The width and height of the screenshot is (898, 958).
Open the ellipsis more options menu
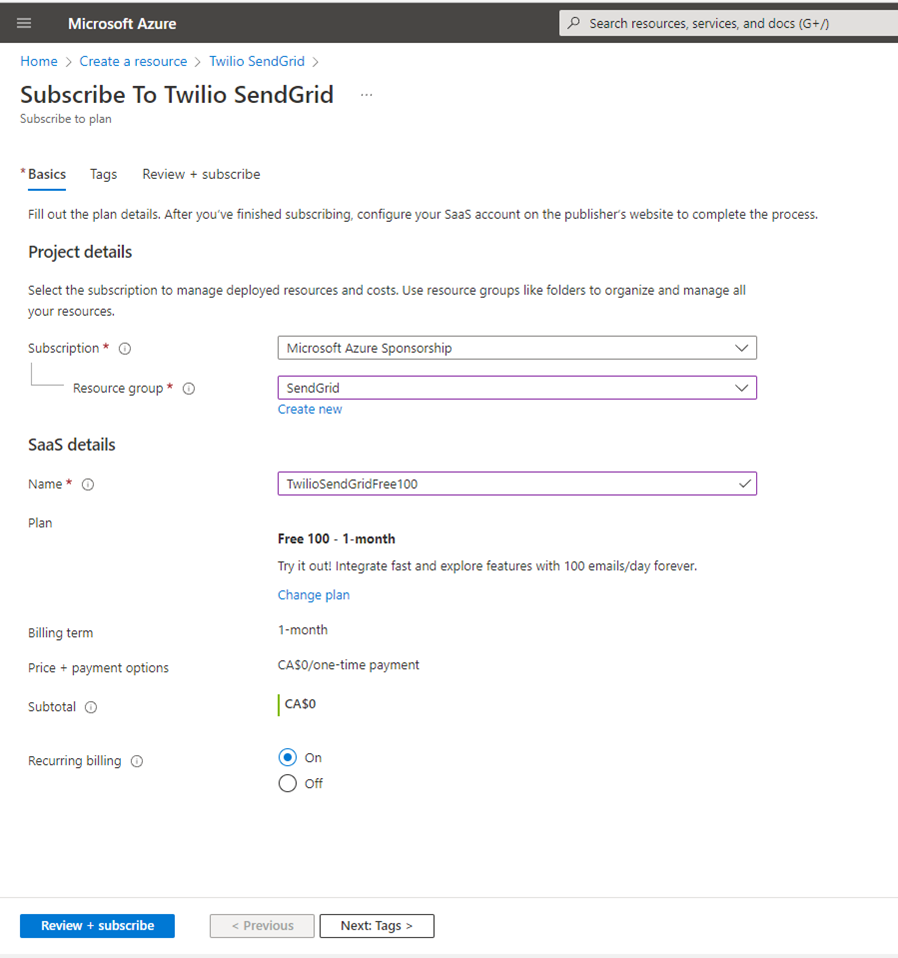[x=367, y=95]
